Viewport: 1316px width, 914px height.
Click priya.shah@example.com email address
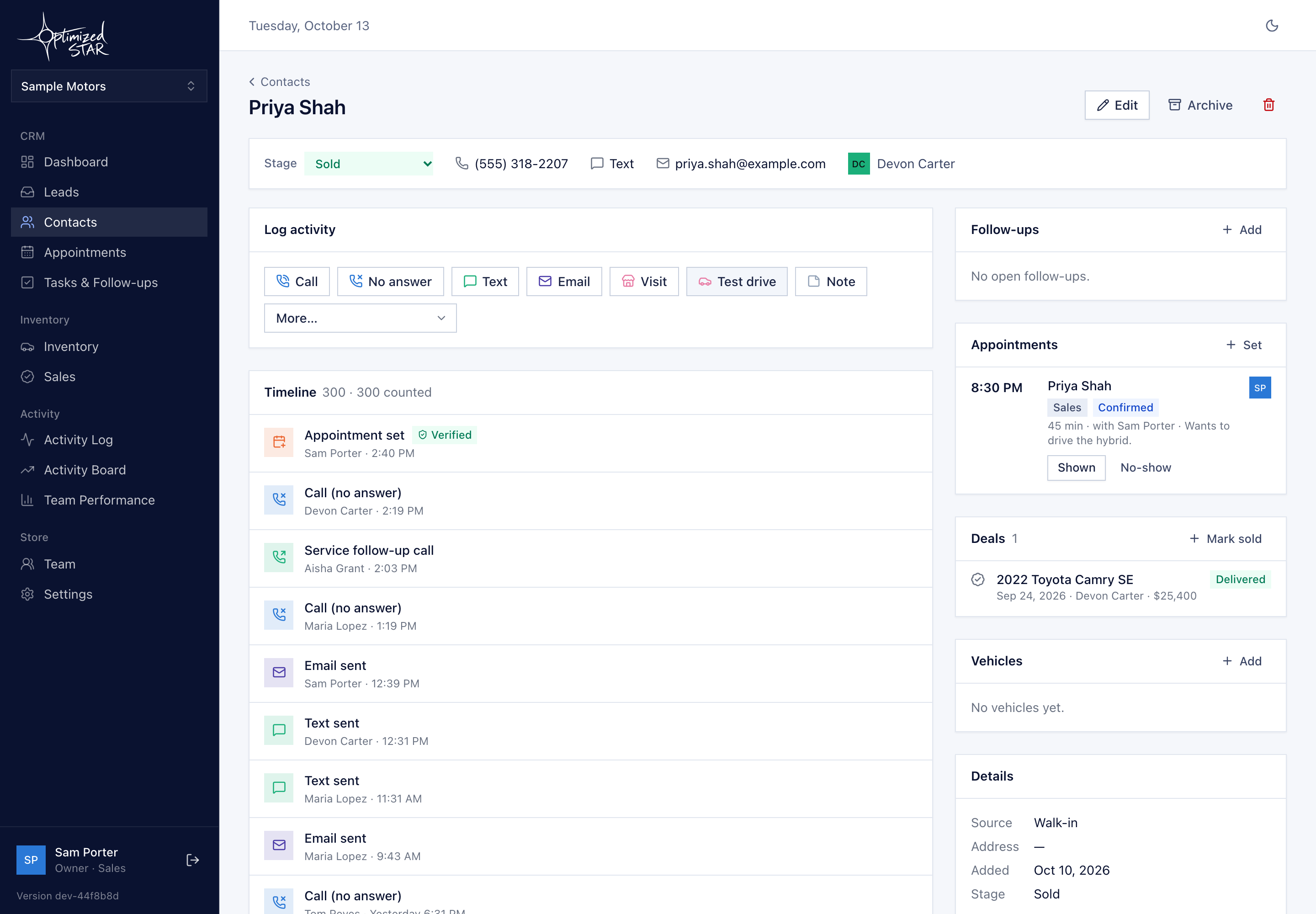(x=750, y=164)
